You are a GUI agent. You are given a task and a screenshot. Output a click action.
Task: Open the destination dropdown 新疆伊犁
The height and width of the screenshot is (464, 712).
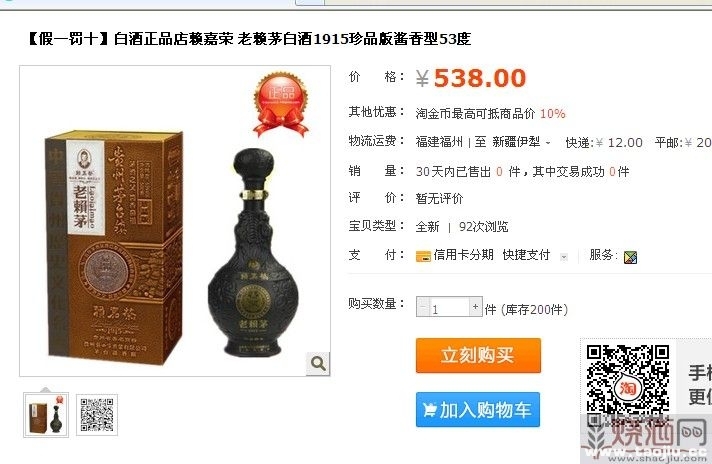click(521, 142)
